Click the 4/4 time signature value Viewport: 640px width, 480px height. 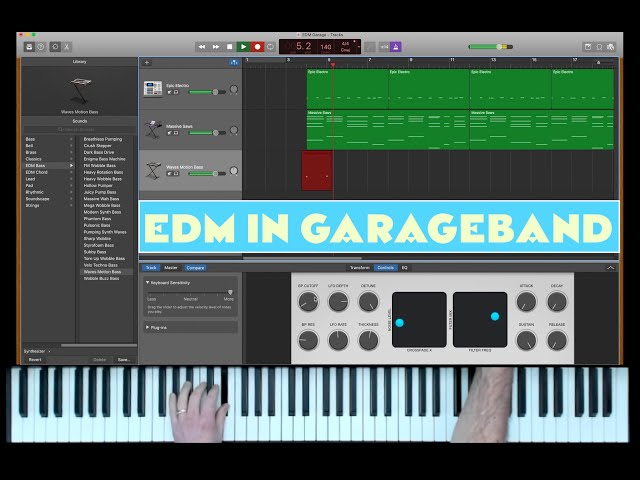click(x=345, y=44)
